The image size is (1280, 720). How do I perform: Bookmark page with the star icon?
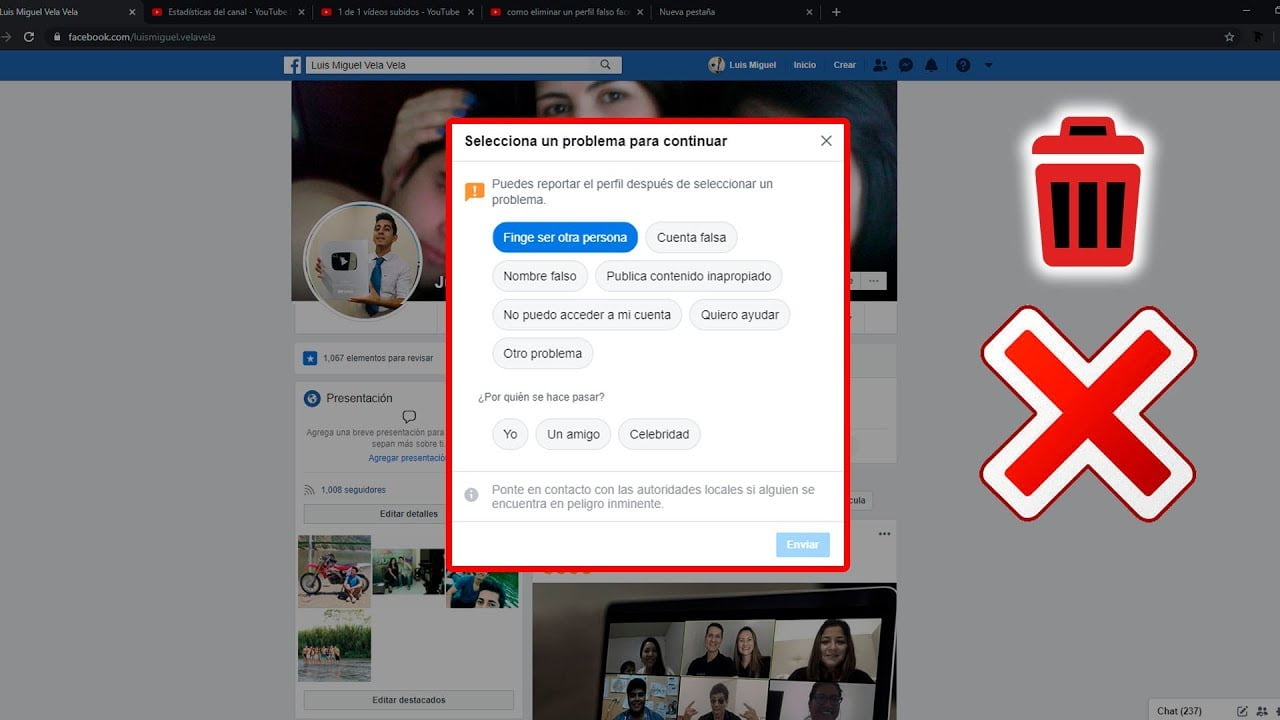[1229, 37]
